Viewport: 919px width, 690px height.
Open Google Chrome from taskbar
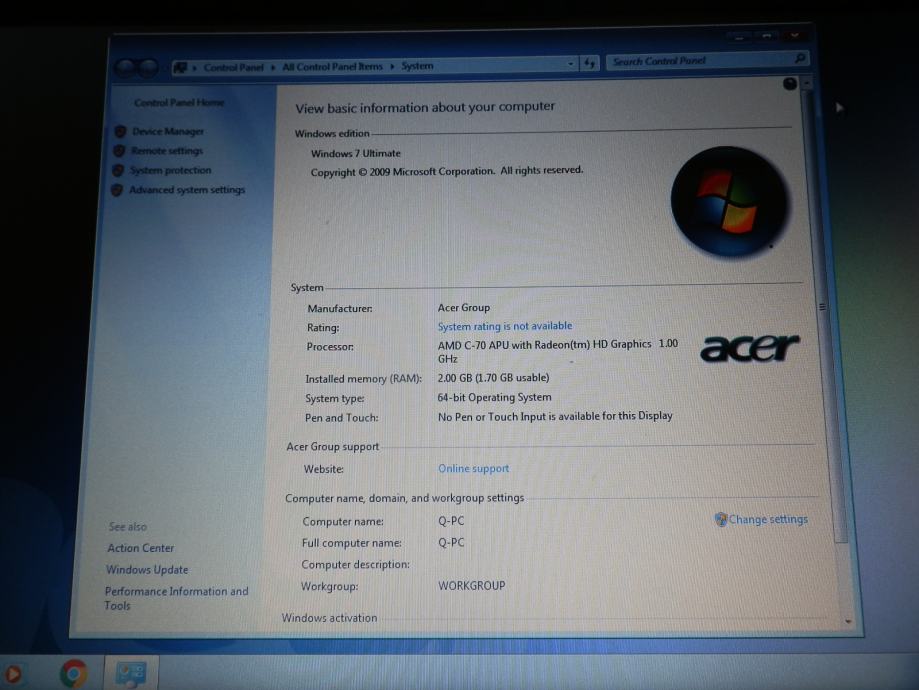[73, 673]
